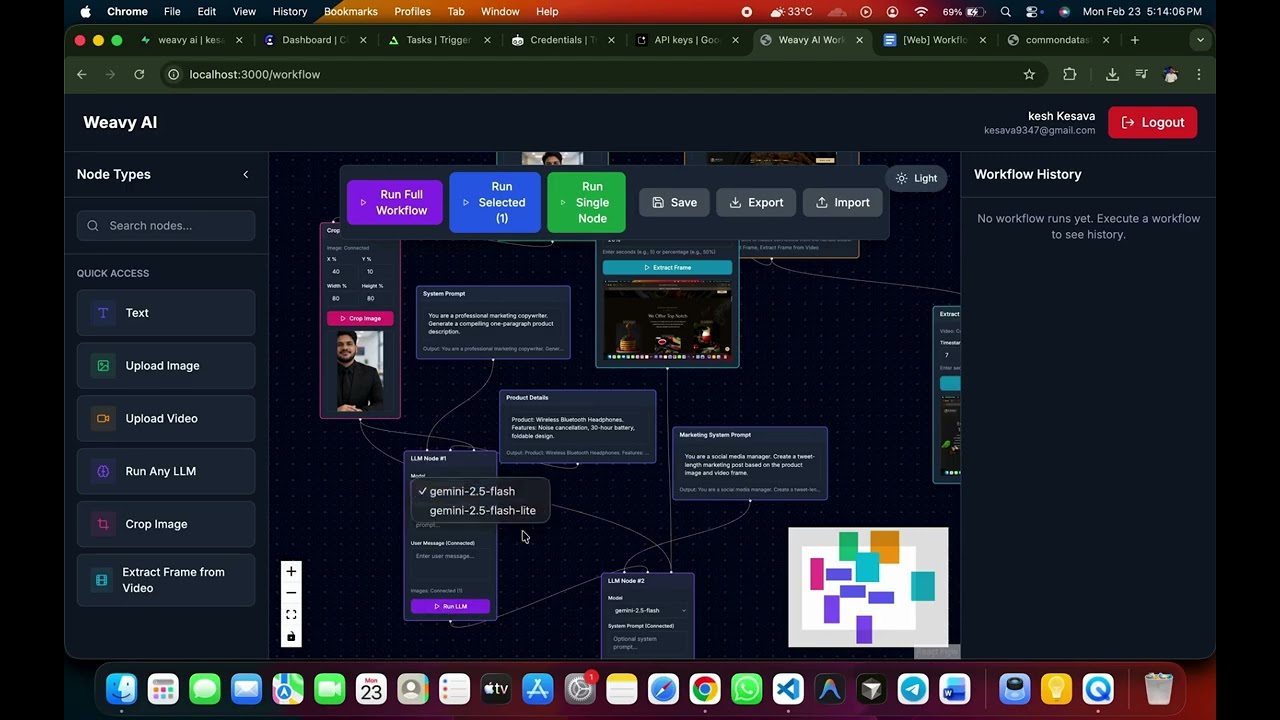Focus the Search nodes field
The image size is (1280, 720).
[x=166, y=225]
